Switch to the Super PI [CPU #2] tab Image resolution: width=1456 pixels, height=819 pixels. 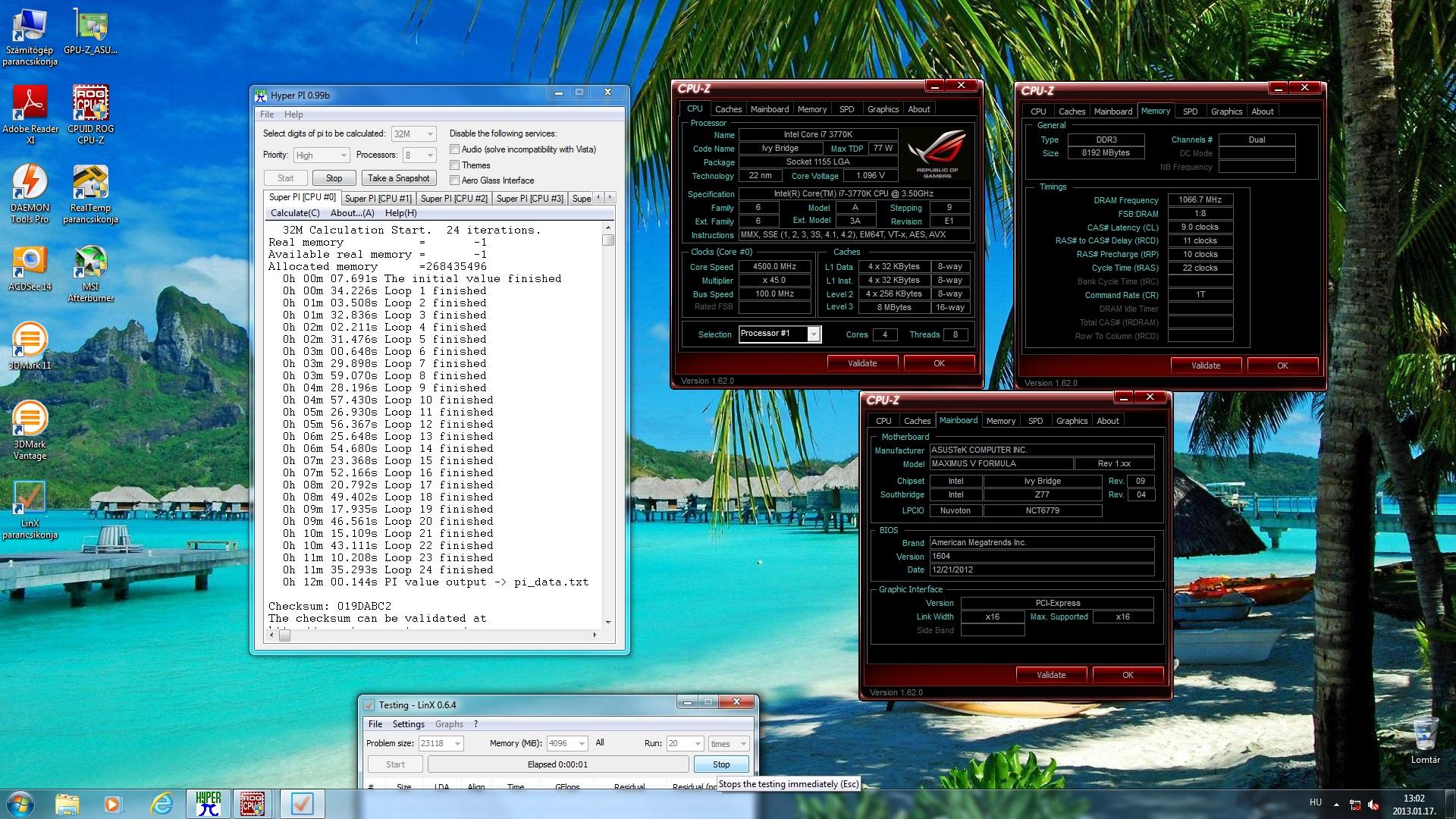(x=453, y=198)
